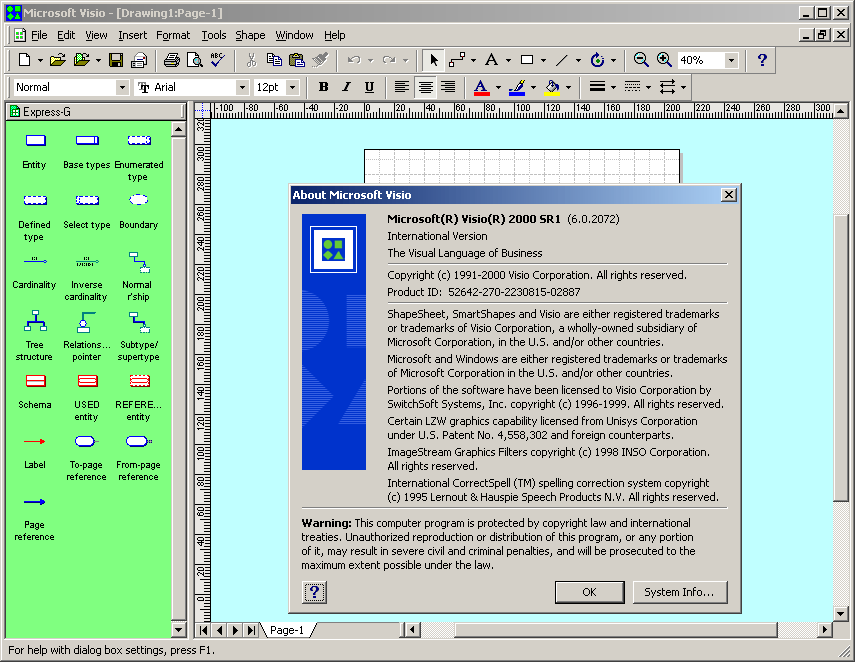The height and width of the screenshot is (662, 855).
Task: Select the Text tool
Action: coord(491,60)
